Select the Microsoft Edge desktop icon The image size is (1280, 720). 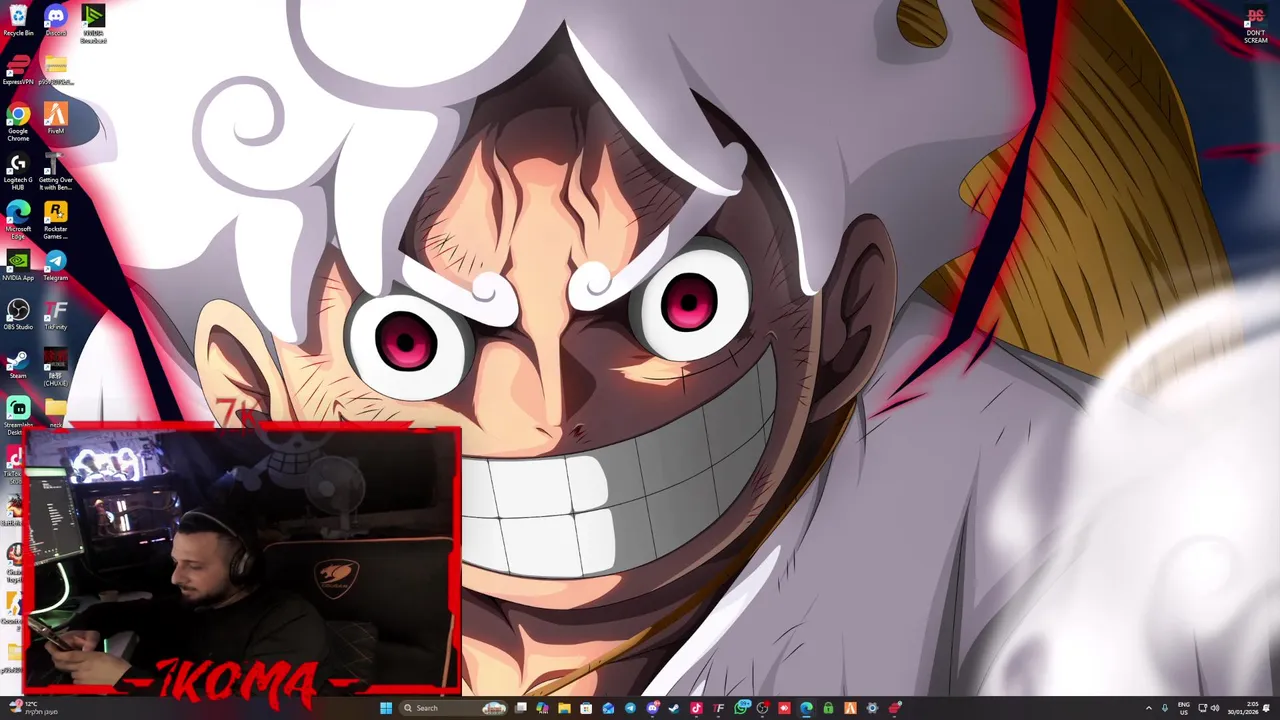[18, 220]
